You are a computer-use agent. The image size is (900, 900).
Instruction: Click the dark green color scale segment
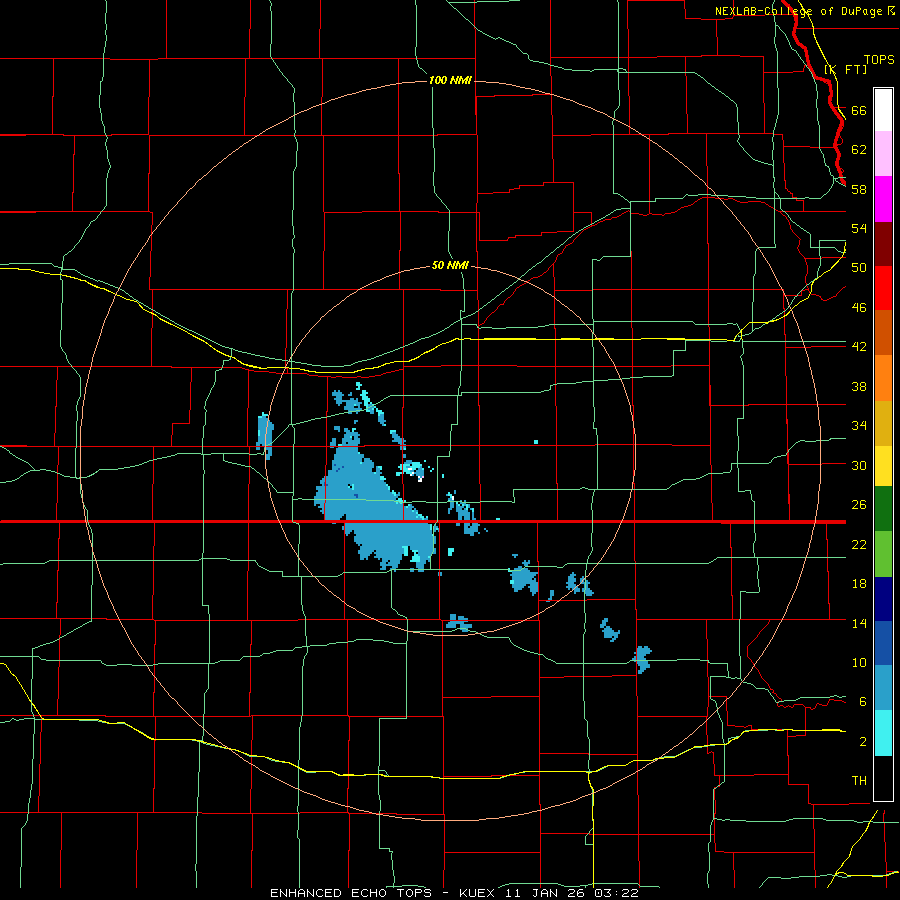tap(883, 509)
